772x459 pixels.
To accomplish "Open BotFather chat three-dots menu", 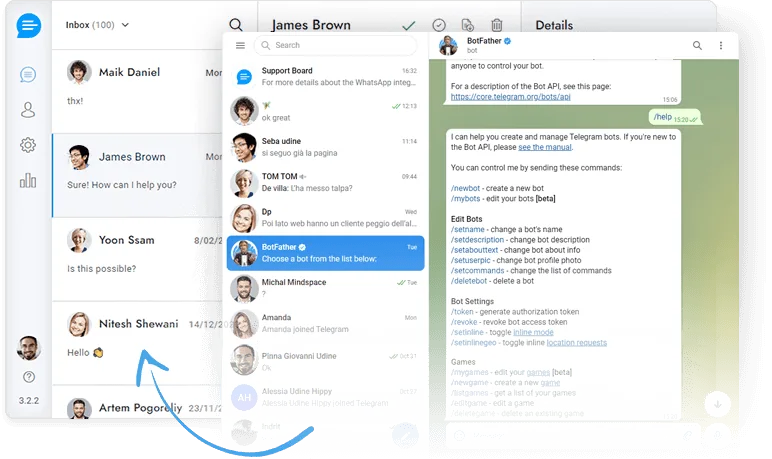I will [x=721, y=45].
